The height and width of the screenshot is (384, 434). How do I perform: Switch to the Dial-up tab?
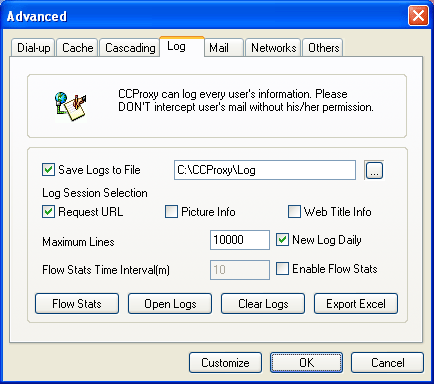click(33, 48)
